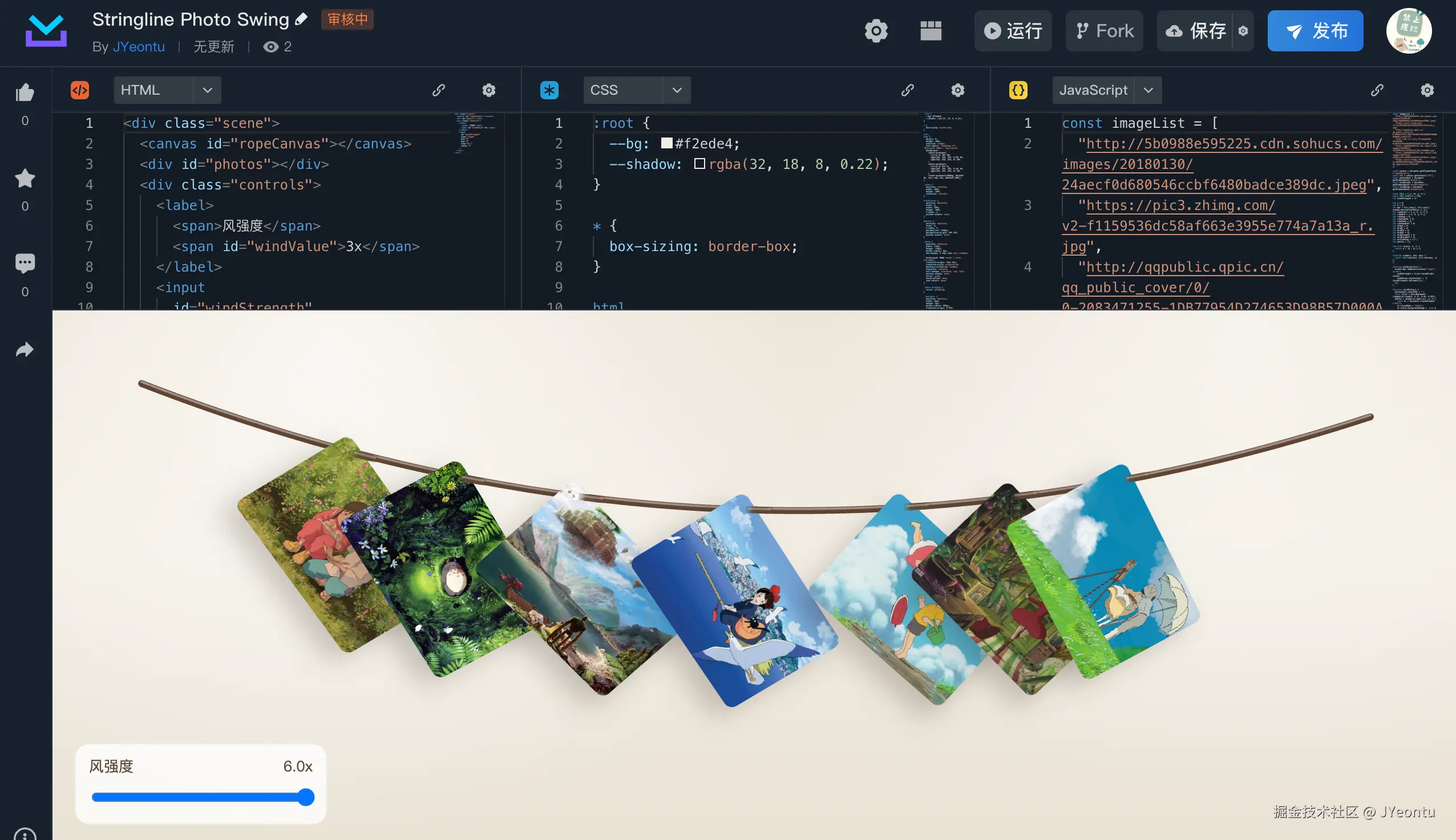Image resolution: width=1456 pixels, height=840 pixels.
Task: Click the info icon at sidebar bottom
Action: 25,835
